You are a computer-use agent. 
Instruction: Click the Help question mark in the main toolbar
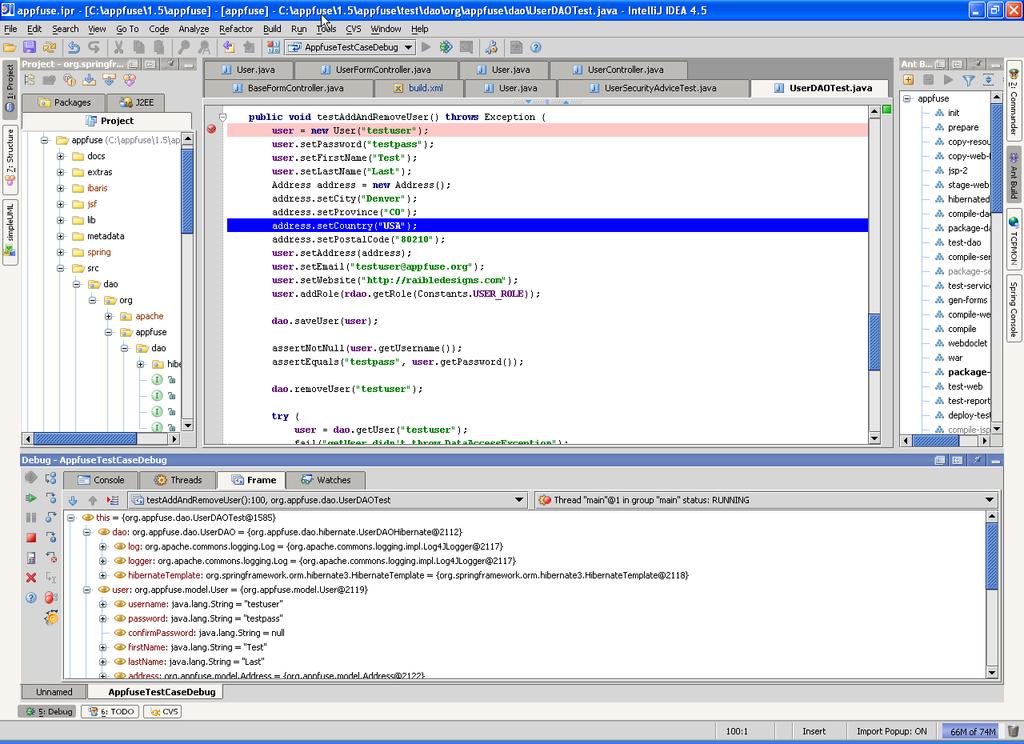coord(536,47)
